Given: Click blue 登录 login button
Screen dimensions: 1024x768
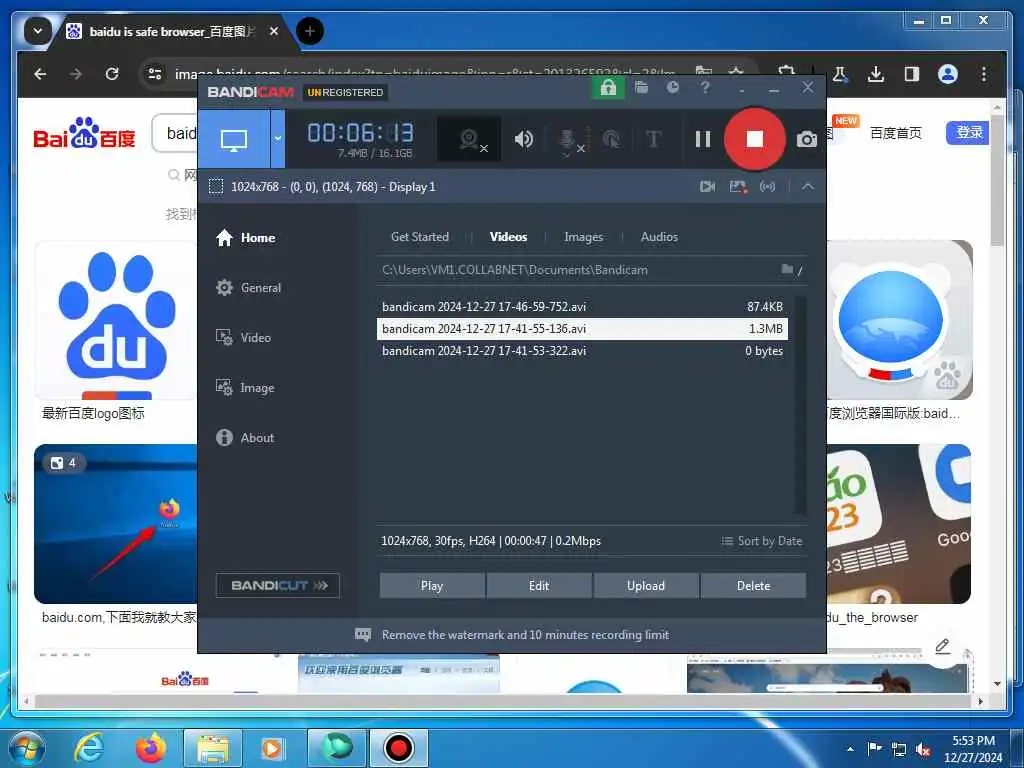Looking at the screenshot, I should point(968,133).
